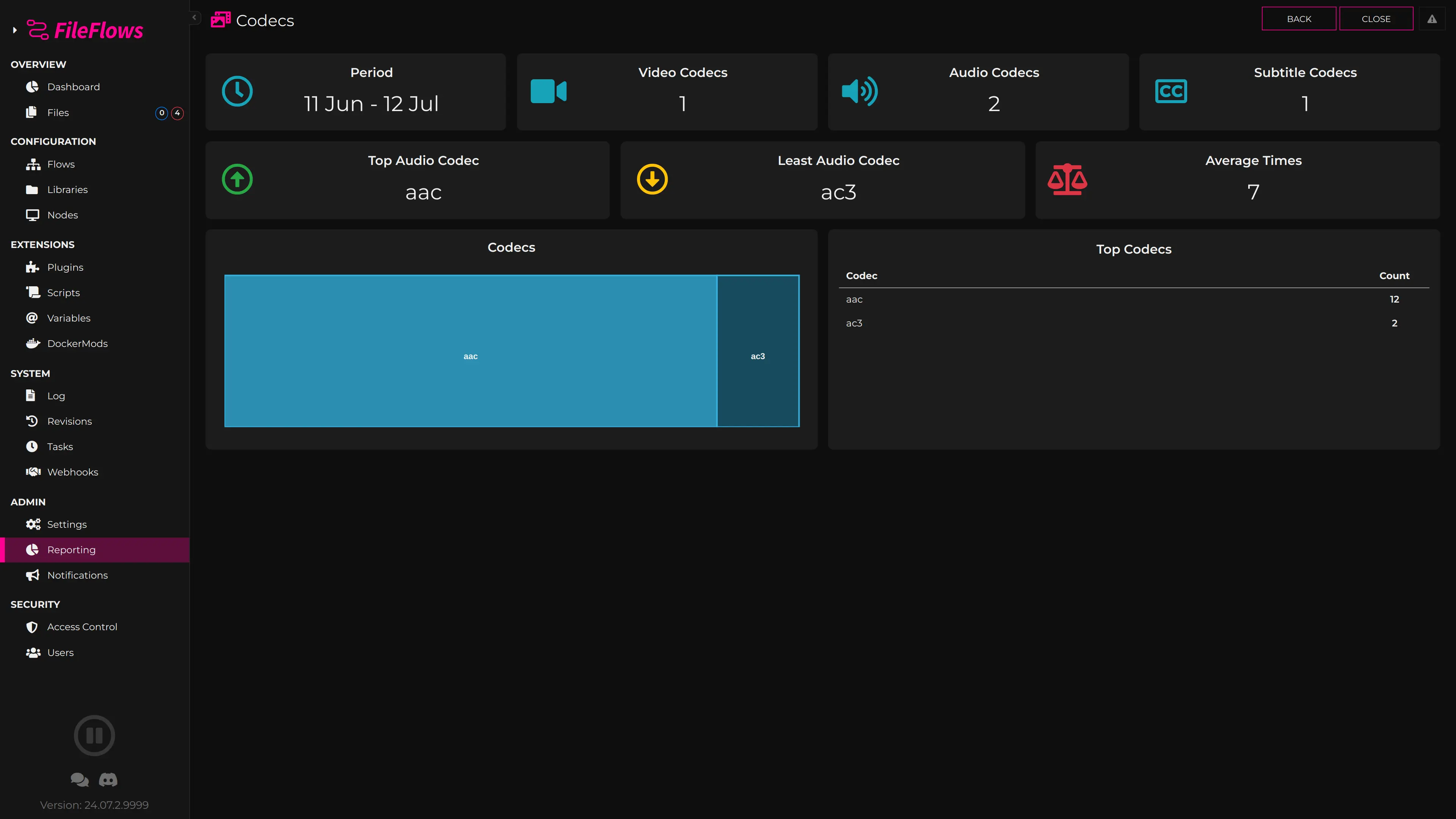1456x819 pixels.
Task: Click the Top Audio Codec up-arrow icon
Action: point(237,179)
